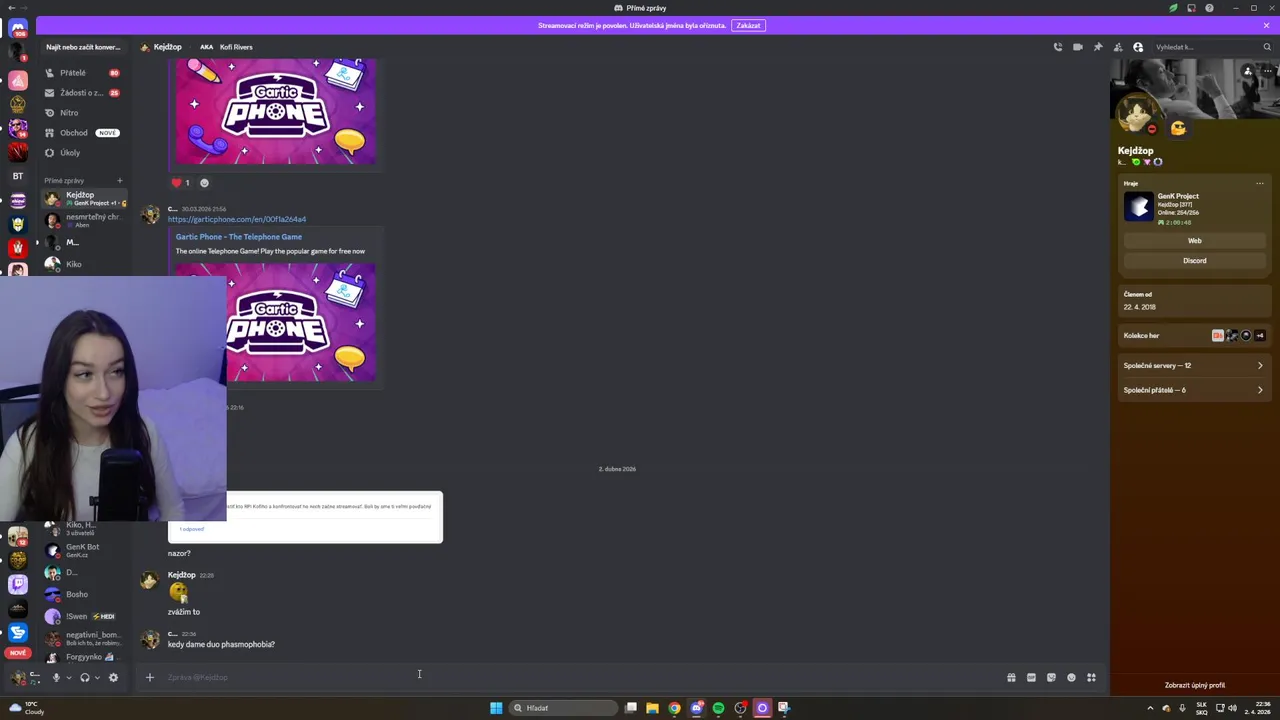Open Windows Start menu

click(x=496, y=708)
